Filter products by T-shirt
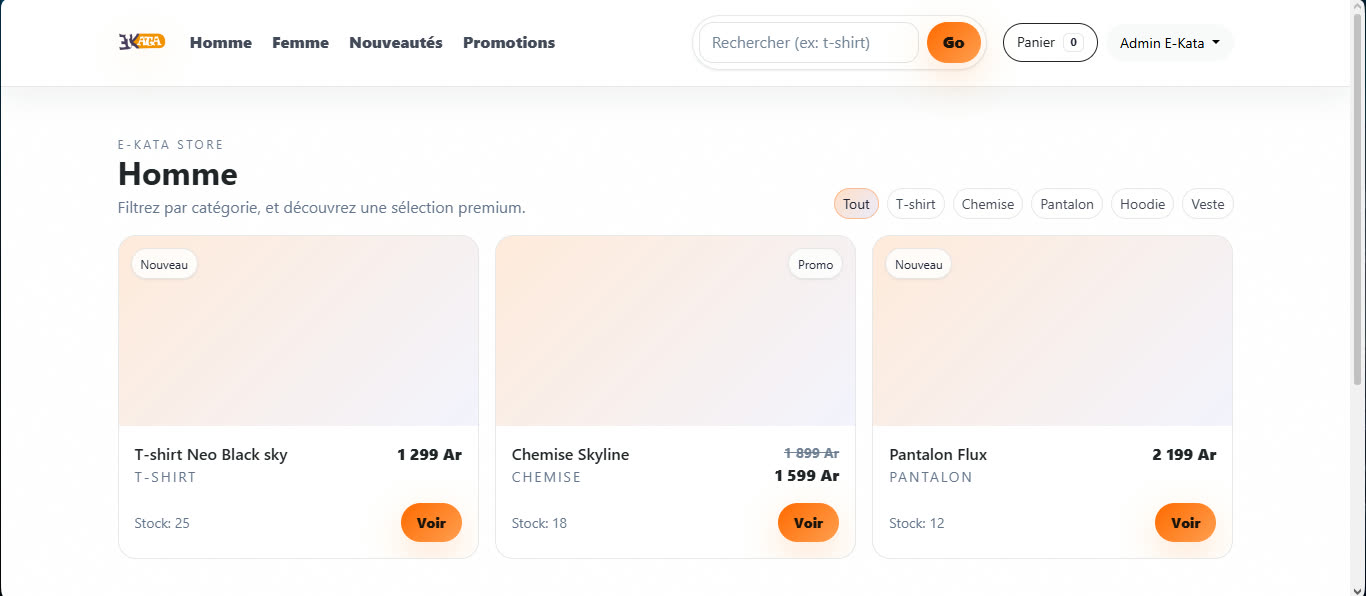The image size is (1366, 596). (916, 204)
